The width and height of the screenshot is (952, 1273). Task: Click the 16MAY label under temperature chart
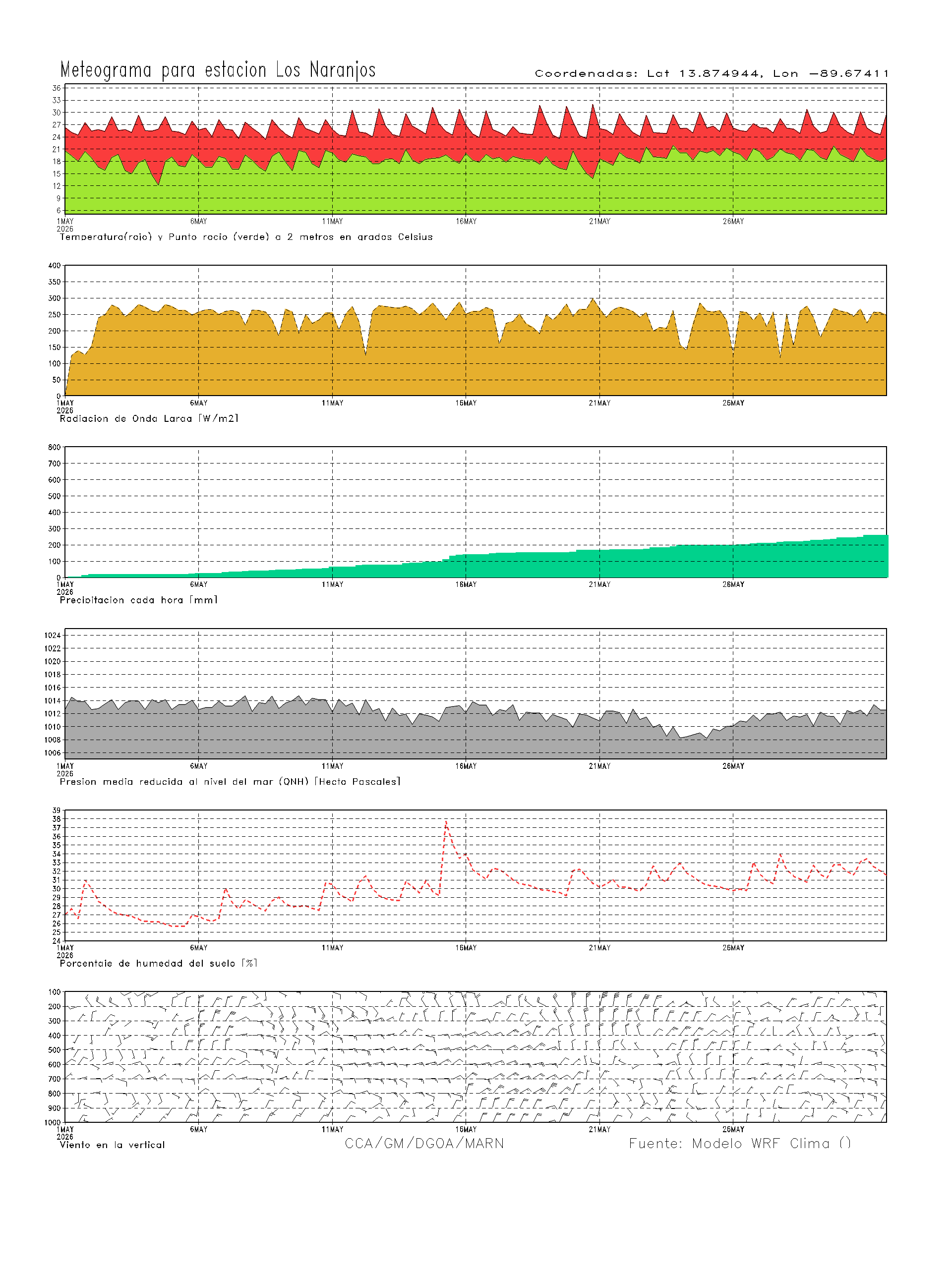[x=466, y=222]
